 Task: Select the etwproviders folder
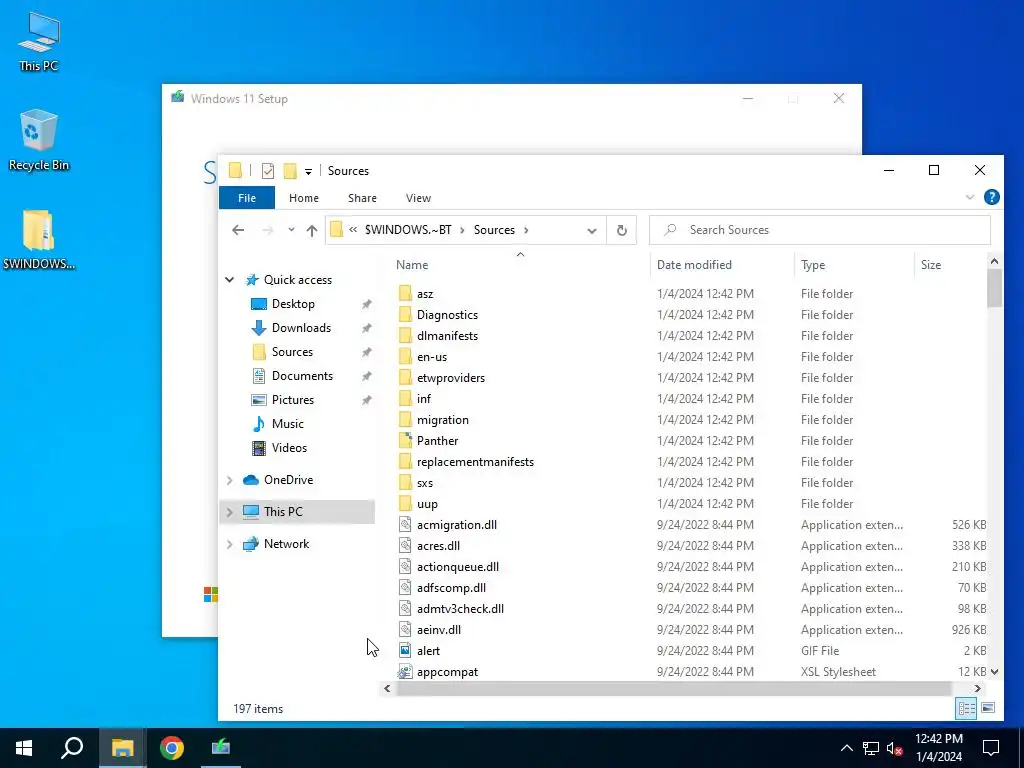click(451, 377)
